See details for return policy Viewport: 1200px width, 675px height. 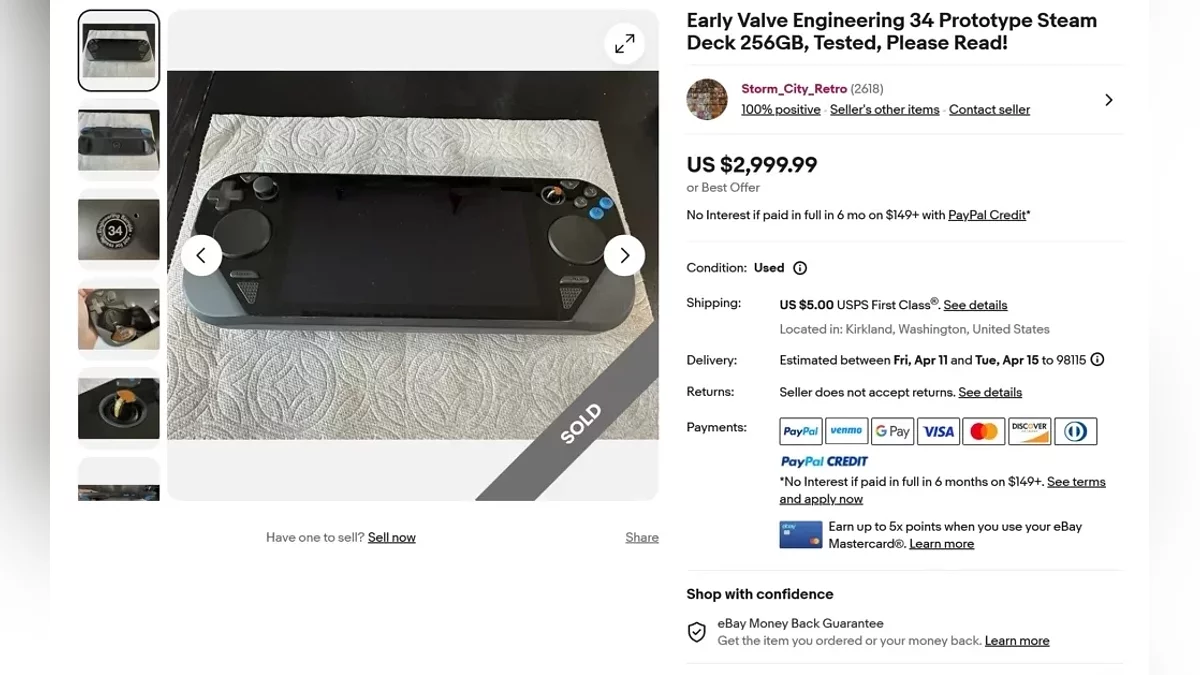point(990,392)
